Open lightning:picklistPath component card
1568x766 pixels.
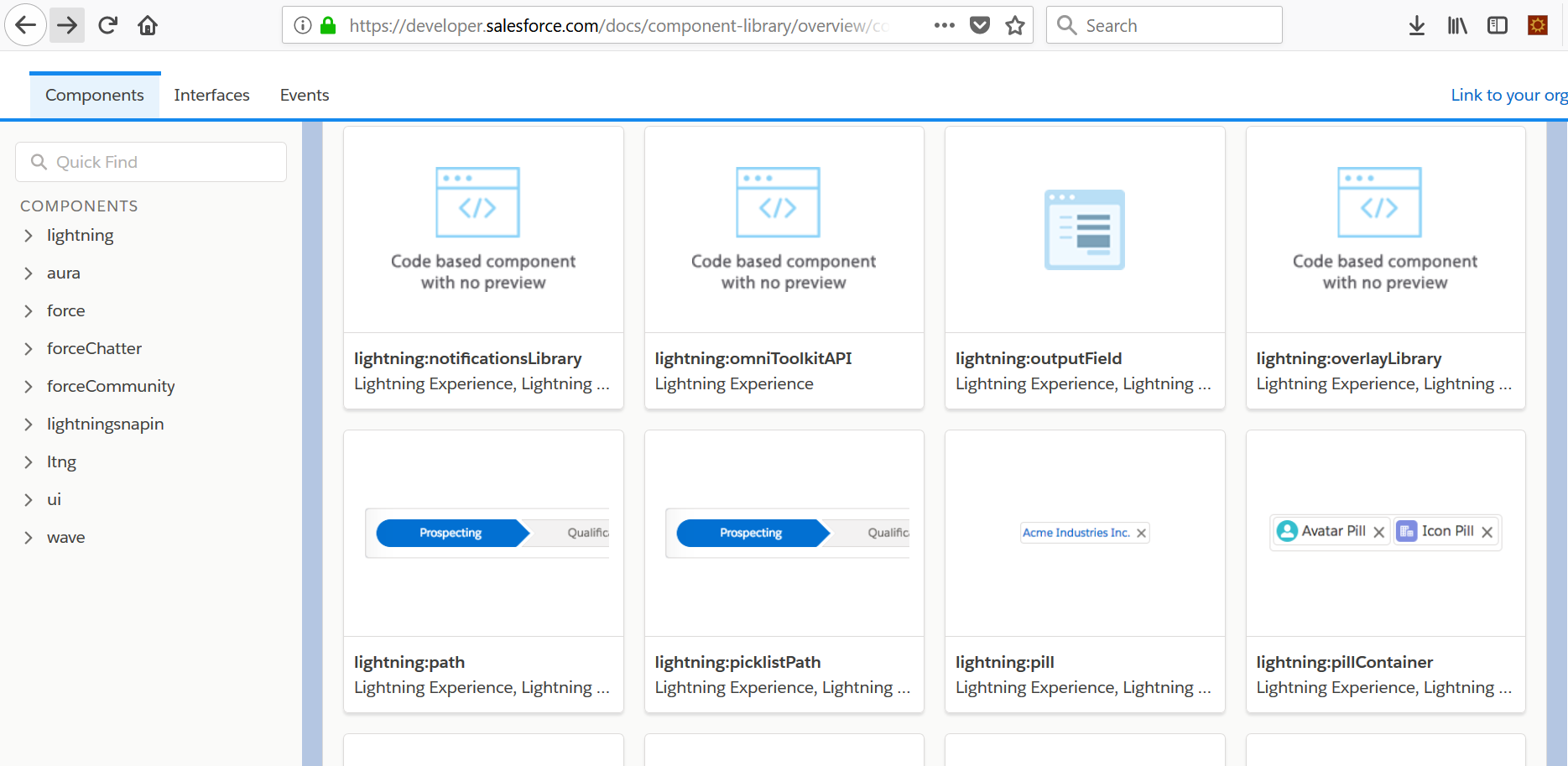click(784, 571)
